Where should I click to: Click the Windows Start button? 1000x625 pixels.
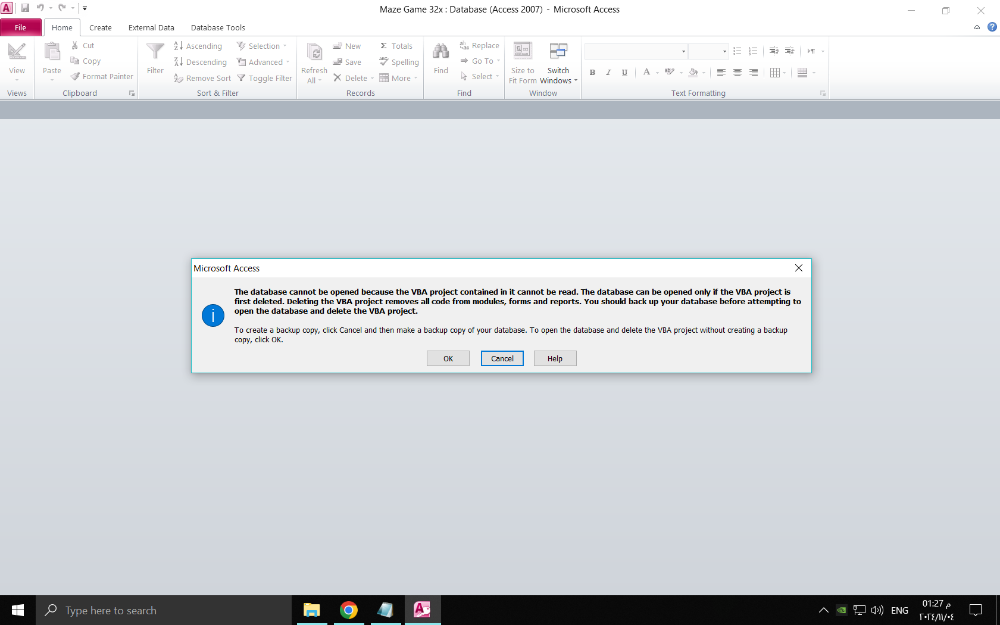[18, 610]
